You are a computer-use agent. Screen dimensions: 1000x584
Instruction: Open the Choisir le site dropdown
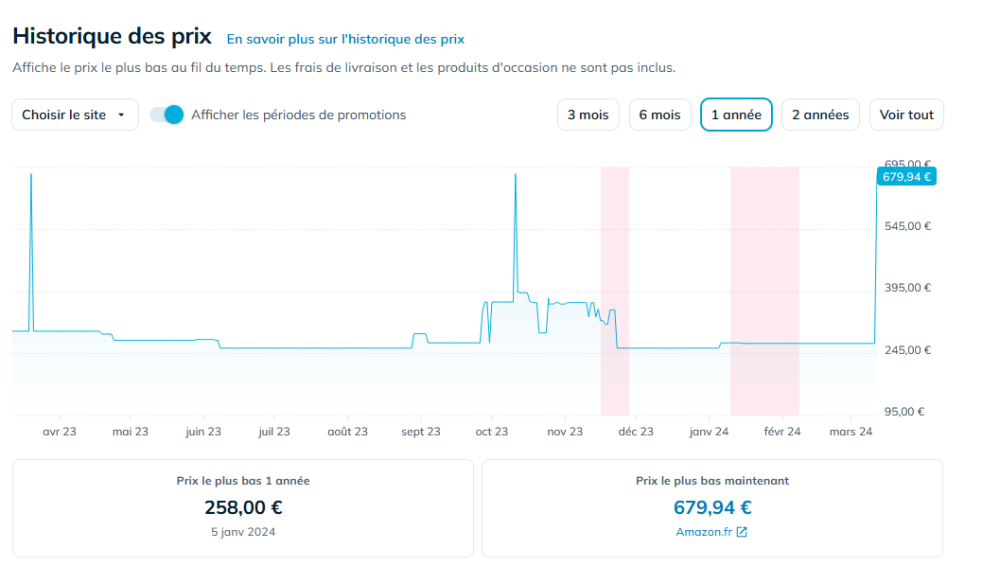pyautogui.click(x=74, y=115)
